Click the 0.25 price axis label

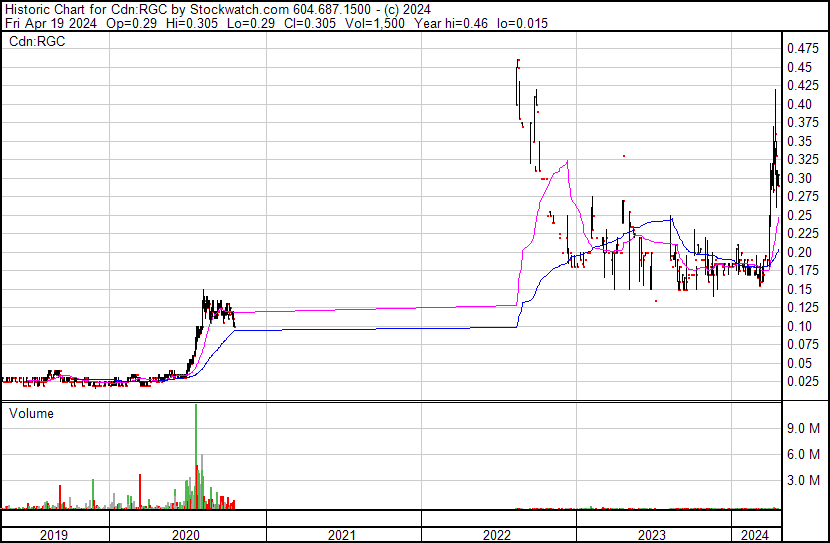(x=799, y=215)
